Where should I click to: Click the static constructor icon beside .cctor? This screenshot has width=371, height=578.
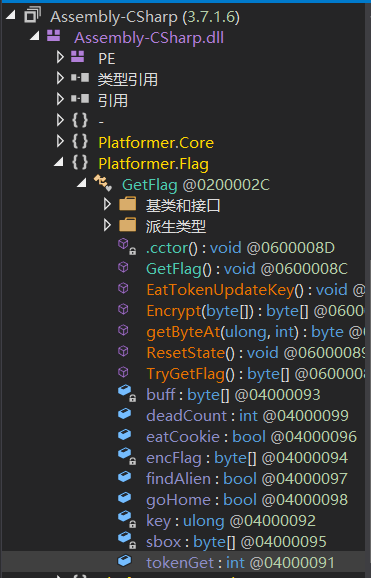tap(126, 246)
